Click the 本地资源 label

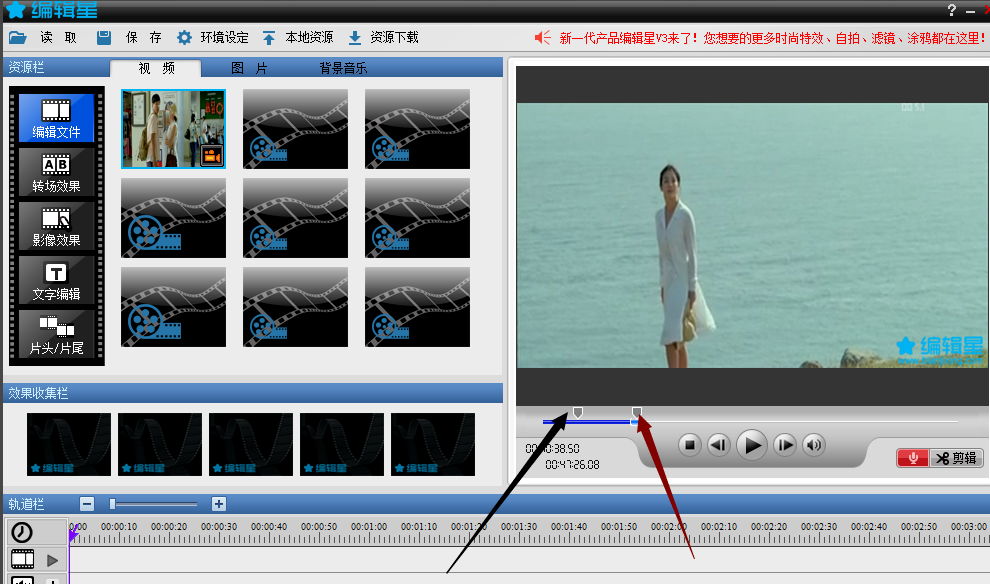point(309,38)
